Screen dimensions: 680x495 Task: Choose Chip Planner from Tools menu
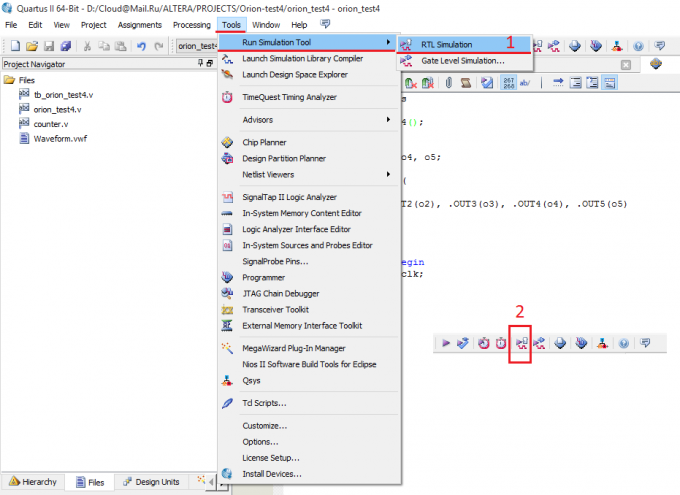pyautogui.click(x=309, y=142)
